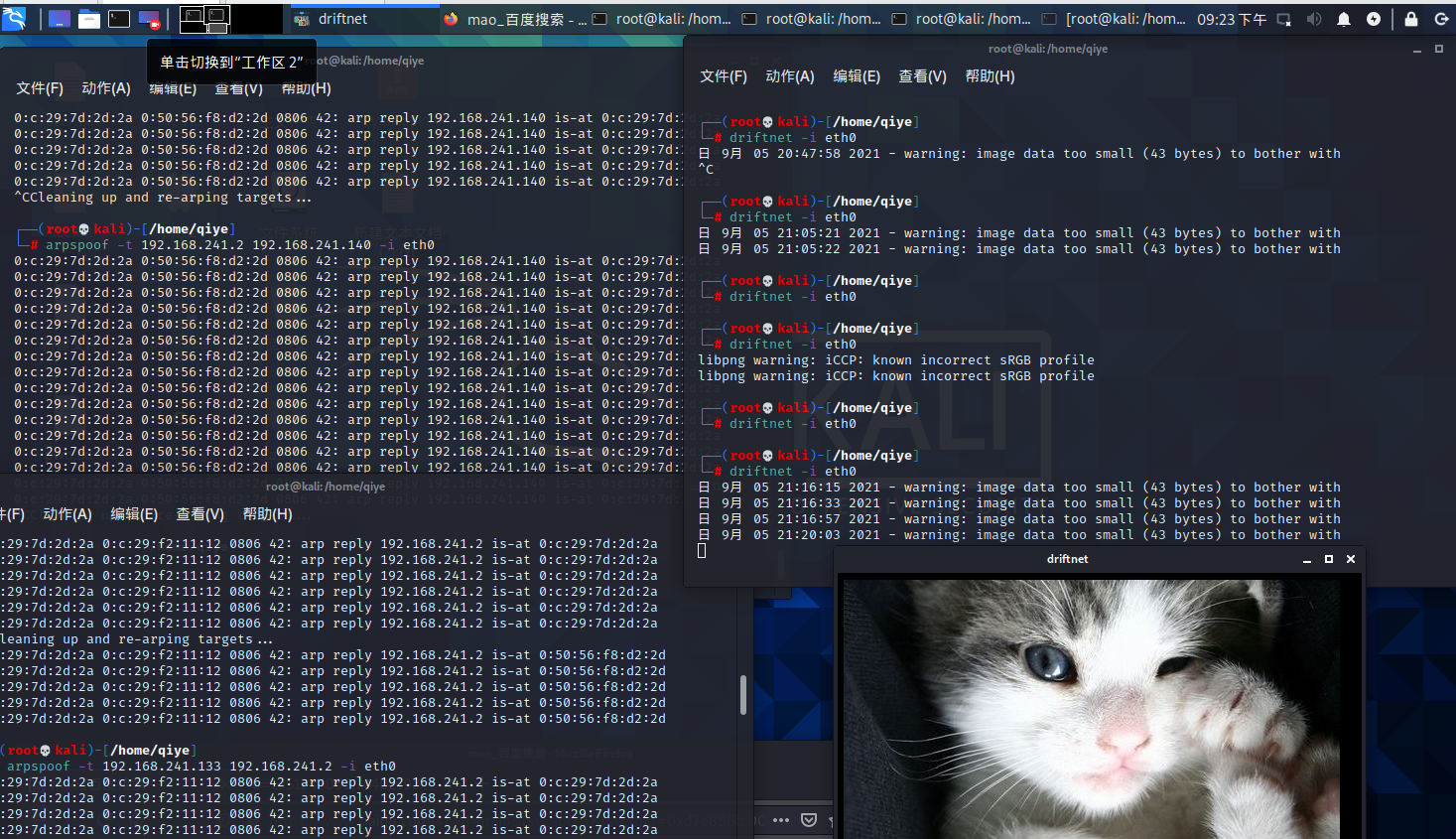This screenshot has height=839, width=1456.
Task: Maximize the right terminal window
Action: [1438, 49]
